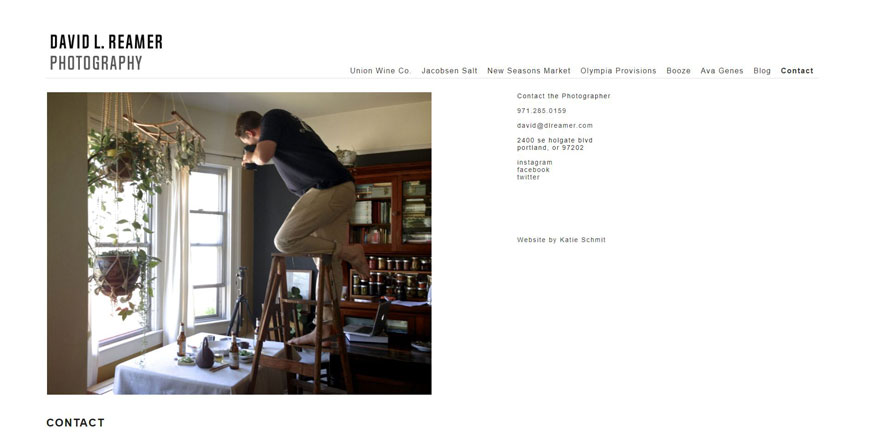This screenshot has height=444, width=870.
Task: Go to New Seasons Market gallery
Action: [x=528, y=71]
